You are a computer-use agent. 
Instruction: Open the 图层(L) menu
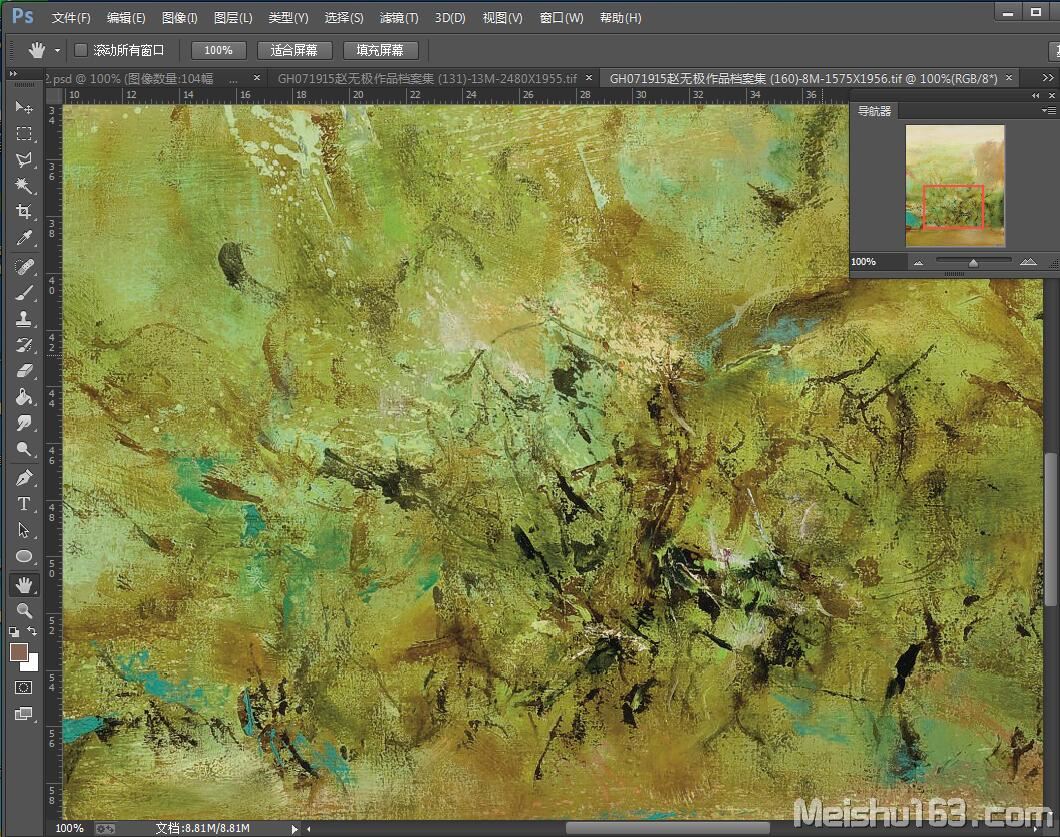click(x=233, y=18)
